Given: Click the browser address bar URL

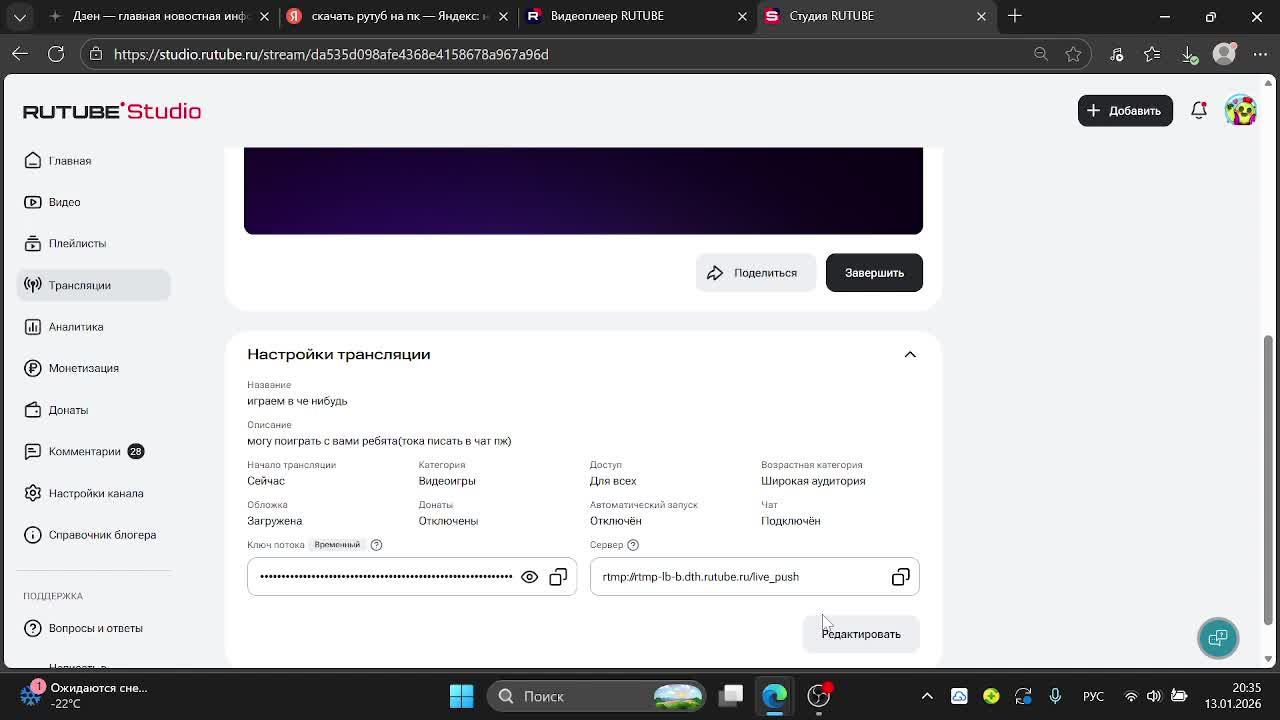Looking at the screenshot, I should [331, 54].
